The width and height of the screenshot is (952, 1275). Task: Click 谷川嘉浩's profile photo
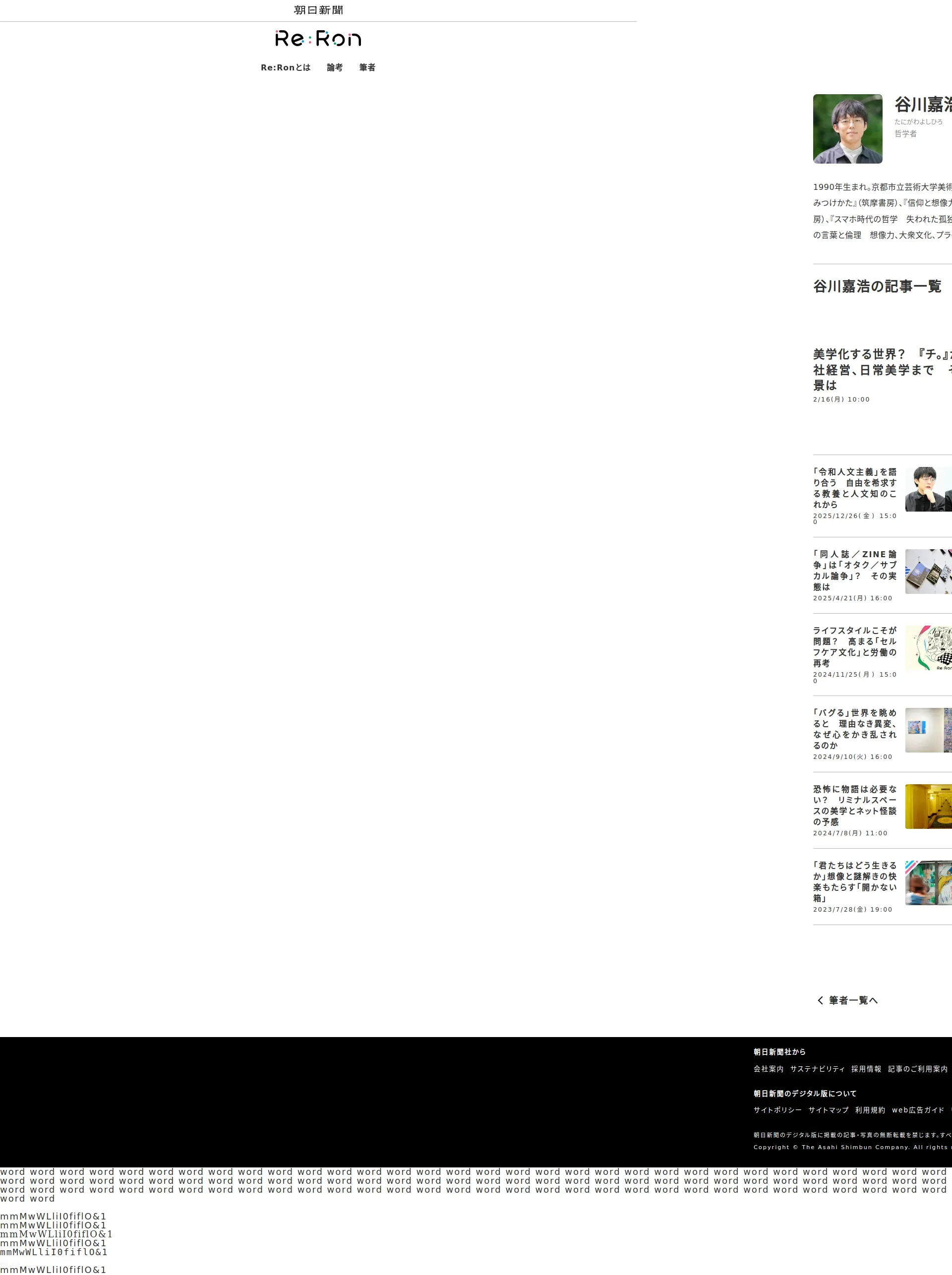tap(847, 129)
